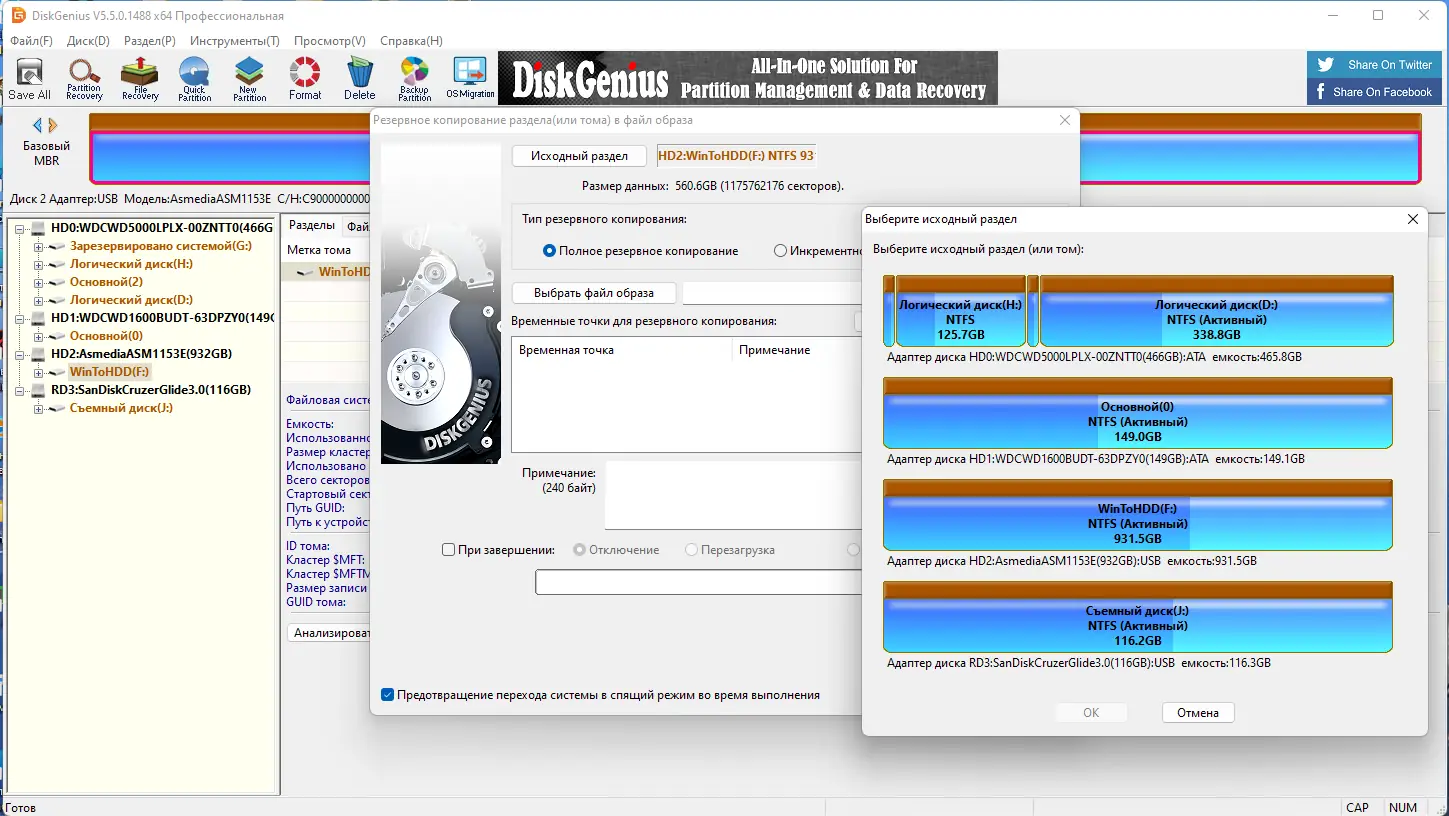Switch to the Разделы tab
Screen dimensions: 1449x816
pyautogui.click(x=311, y=226)
